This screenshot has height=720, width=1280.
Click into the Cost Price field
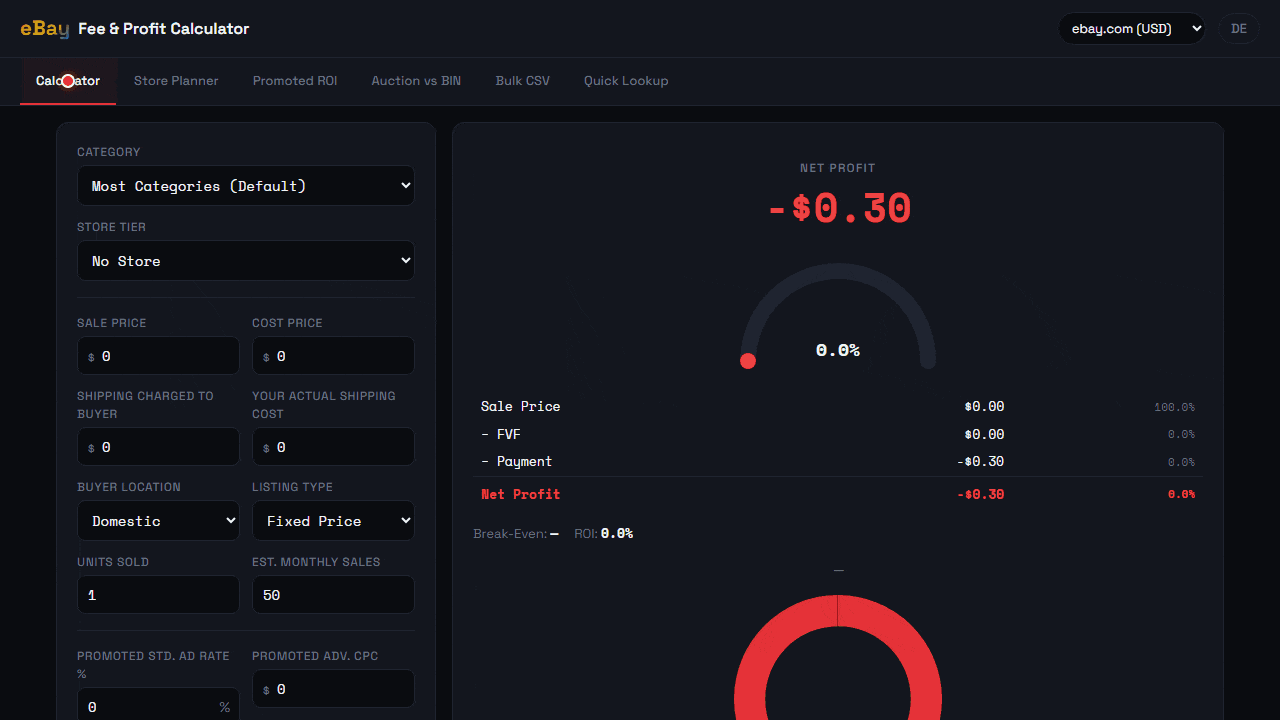tap(333, 356)
